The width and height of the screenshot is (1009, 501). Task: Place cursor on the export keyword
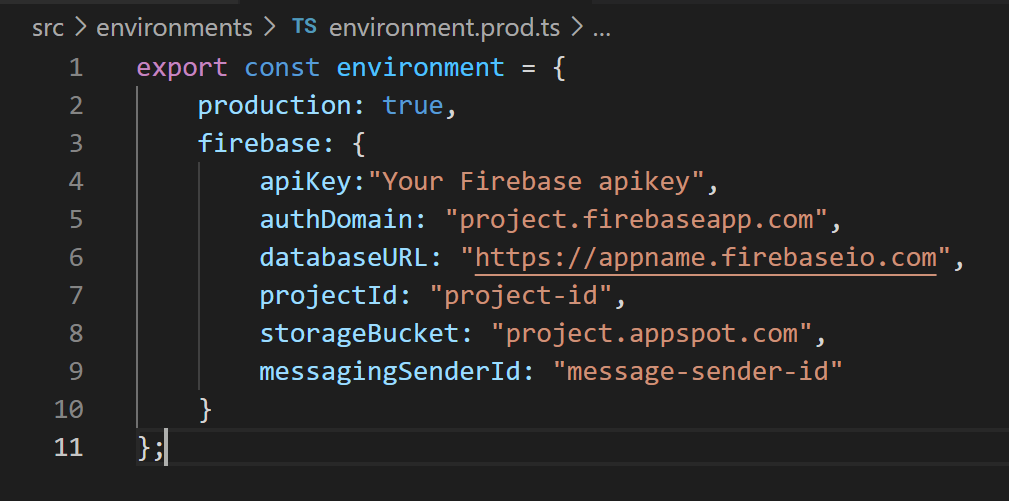[x=182, y=69]
